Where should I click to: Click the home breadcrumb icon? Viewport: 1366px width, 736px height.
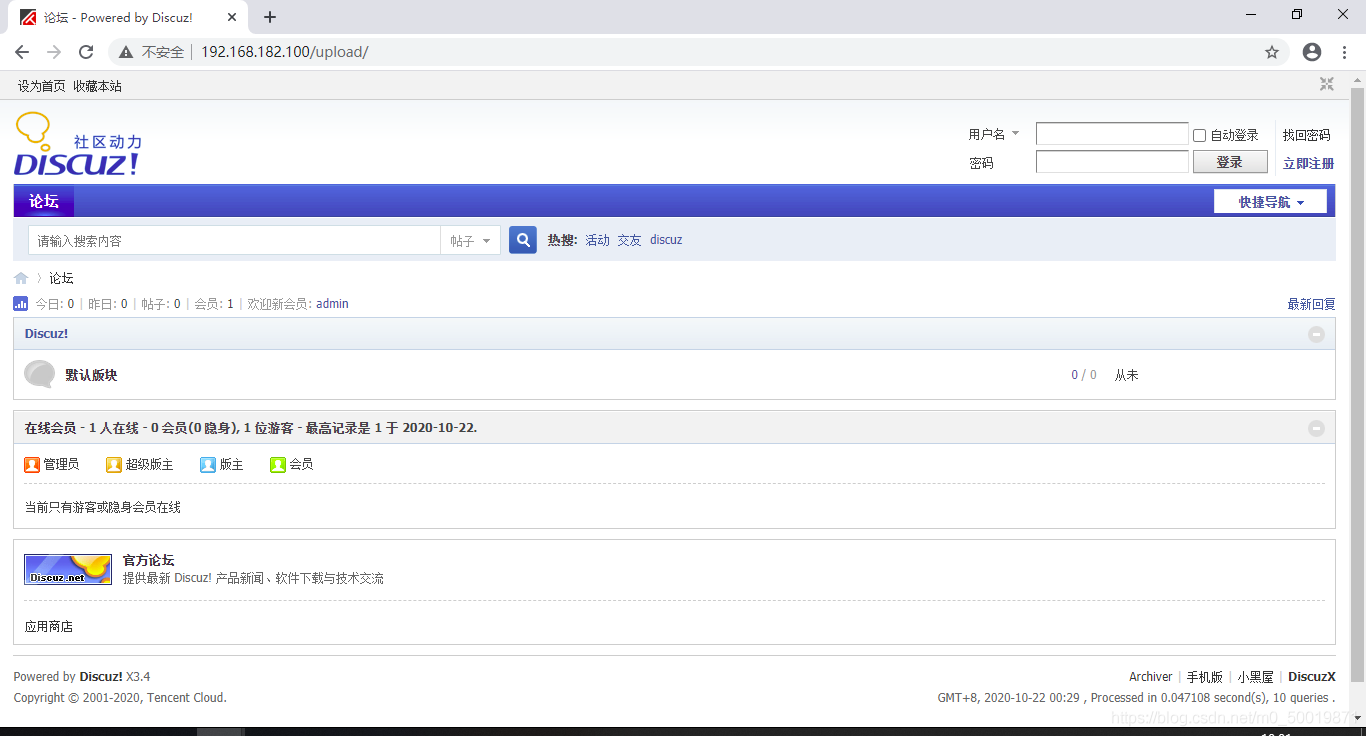pos(21,278)
